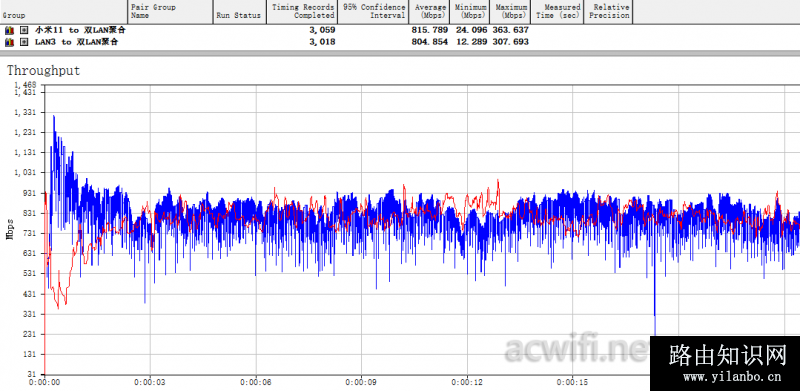Click the 331 y-axis tick label

point(30,314)
